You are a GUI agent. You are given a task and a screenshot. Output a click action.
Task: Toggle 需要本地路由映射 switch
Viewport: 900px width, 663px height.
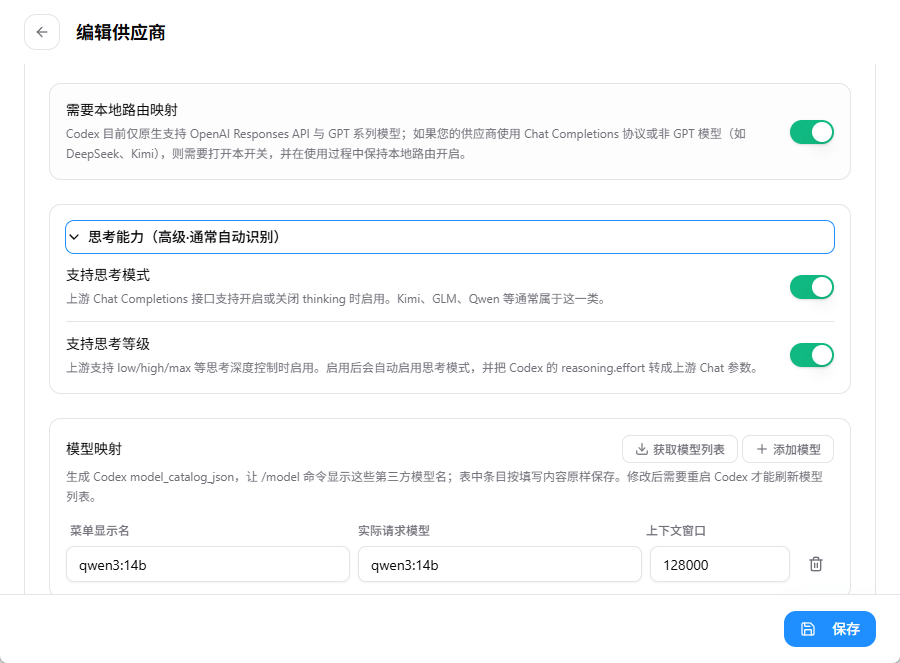812,132
